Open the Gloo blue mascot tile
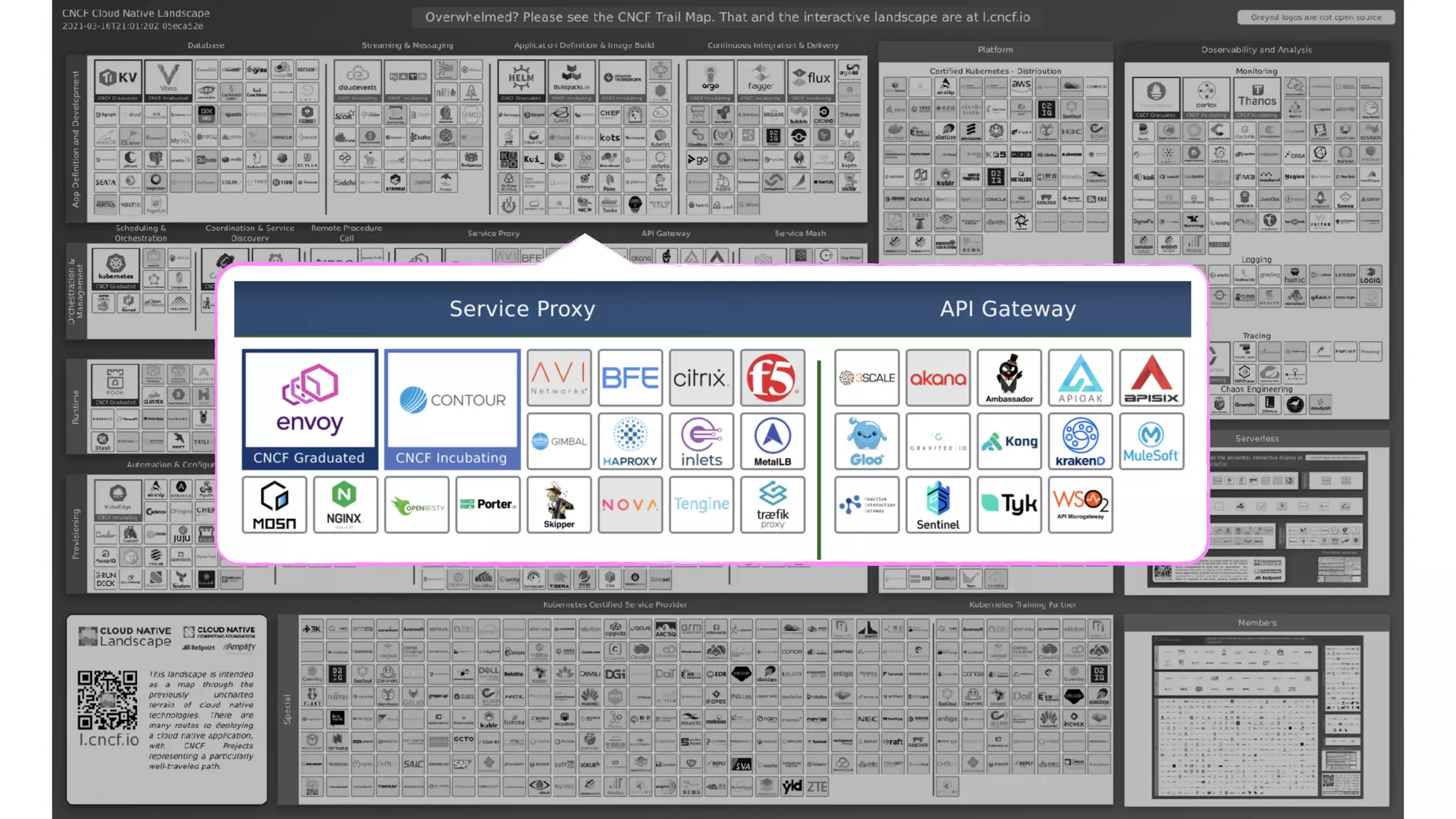 point(867,441)
